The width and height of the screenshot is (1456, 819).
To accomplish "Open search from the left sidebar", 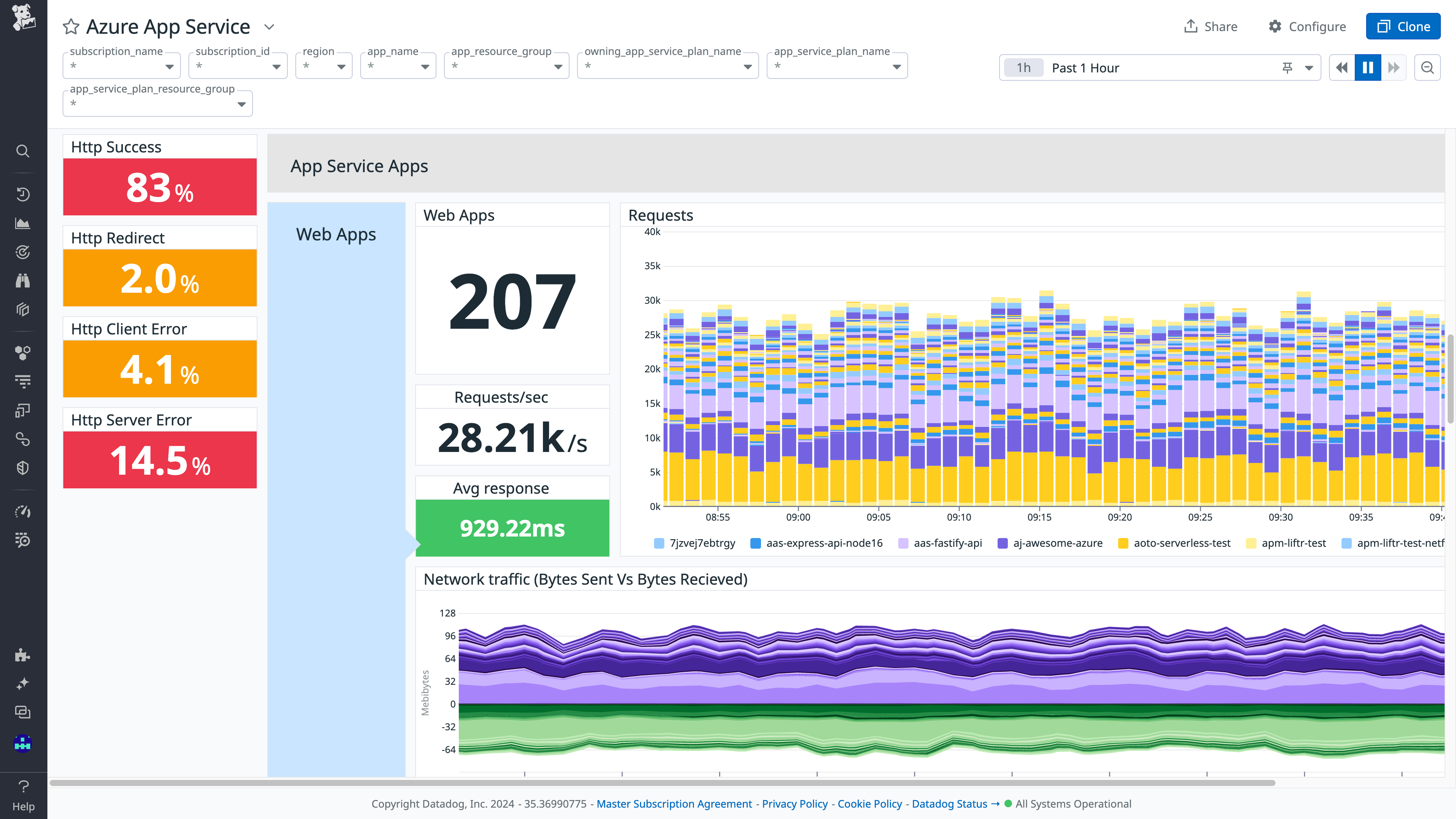I will coord(23,151).
